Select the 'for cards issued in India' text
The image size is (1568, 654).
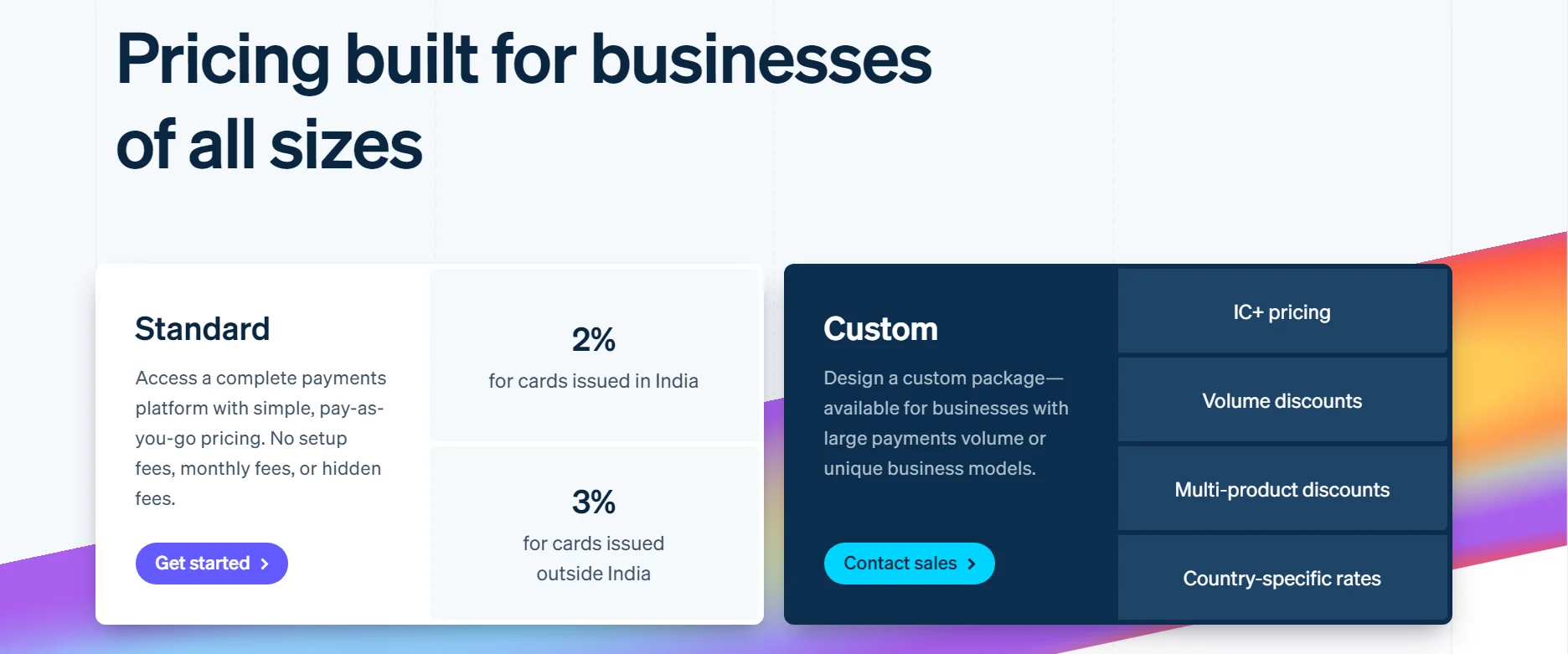594,381
